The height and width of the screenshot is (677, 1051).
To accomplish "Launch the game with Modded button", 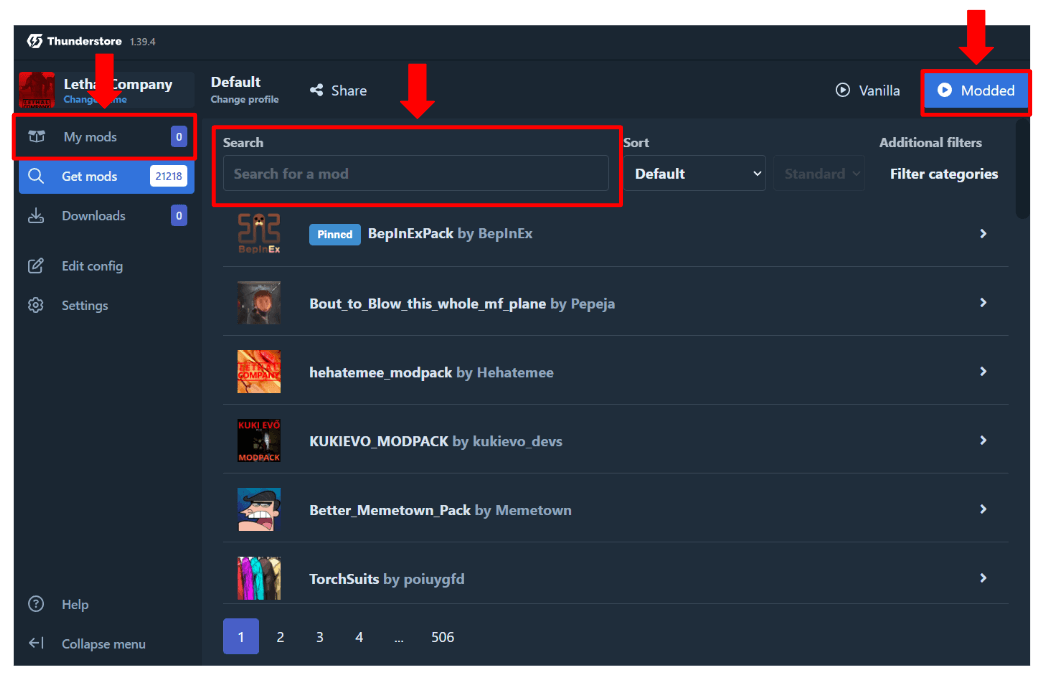I will click(976, 90).
